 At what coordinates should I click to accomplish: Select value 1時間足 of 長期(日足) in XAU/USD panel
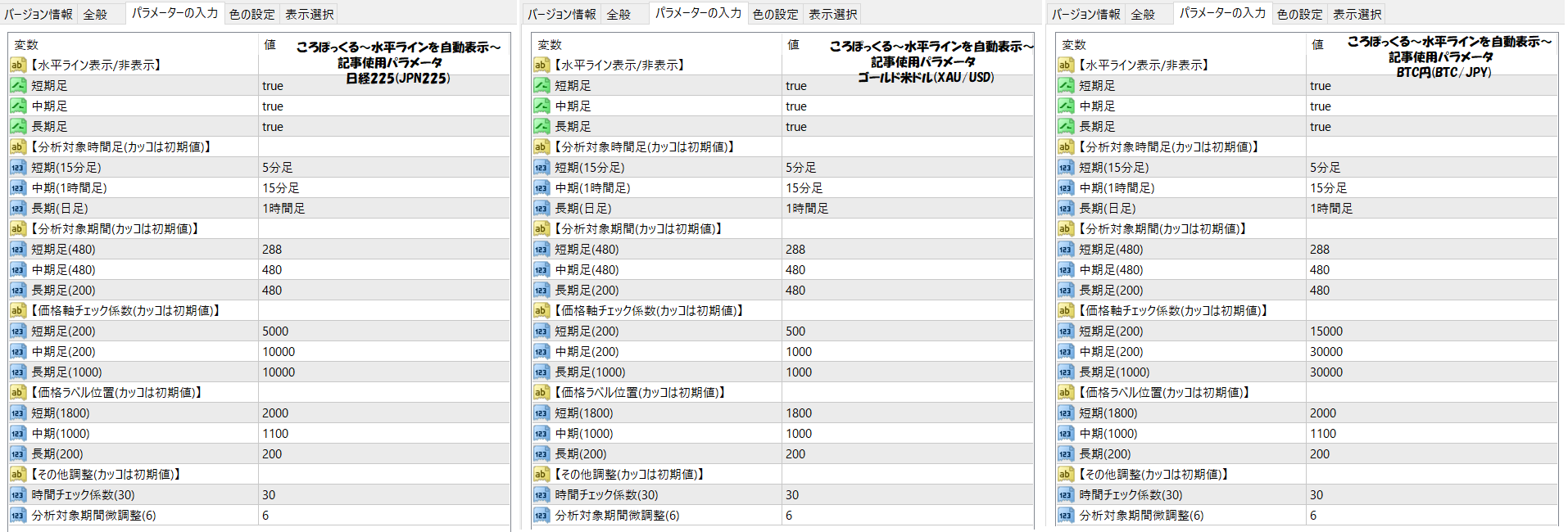(x=807, y=208)
